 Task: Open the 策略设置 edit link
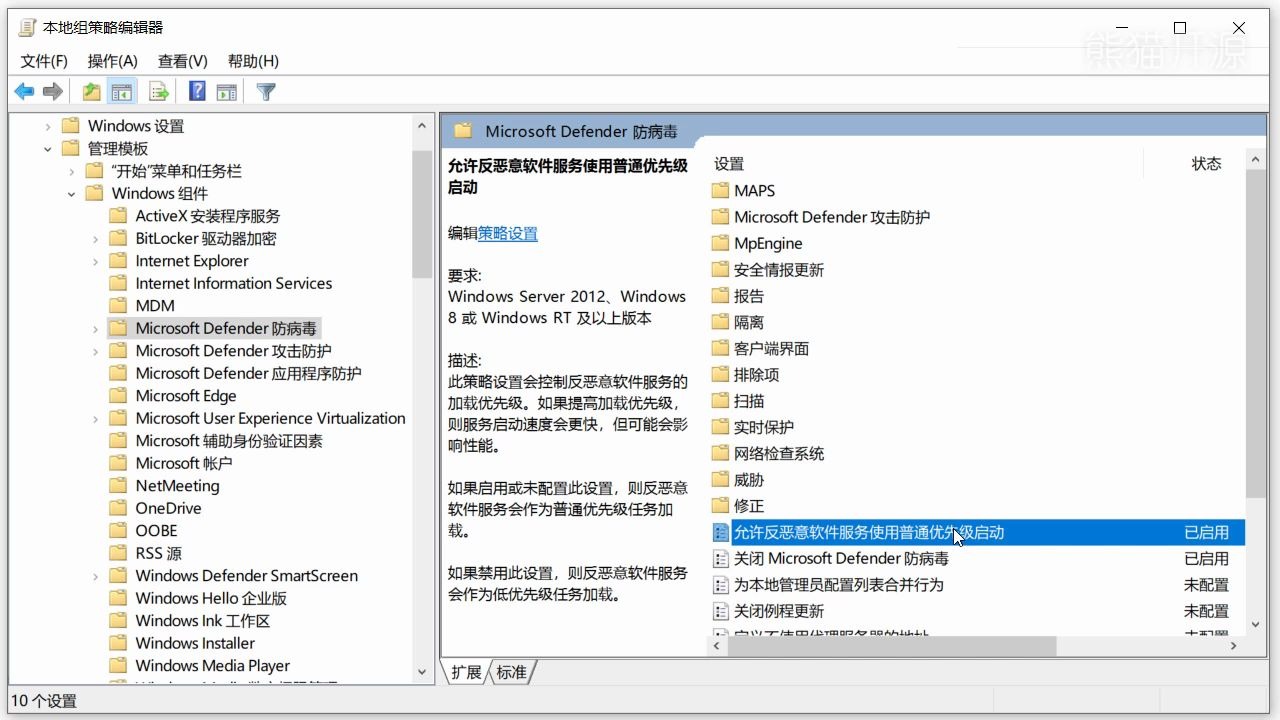tap(508, 233)
